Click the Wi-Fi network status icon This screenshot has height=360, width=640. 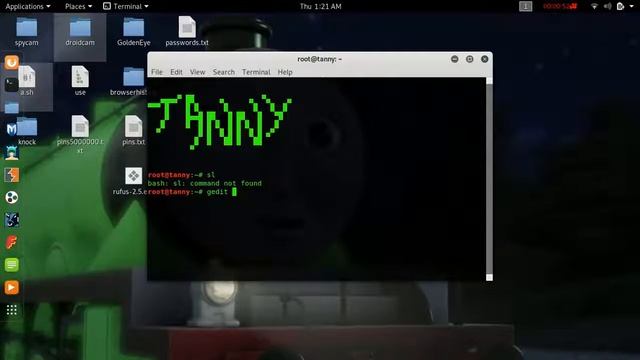click(594, 6)
